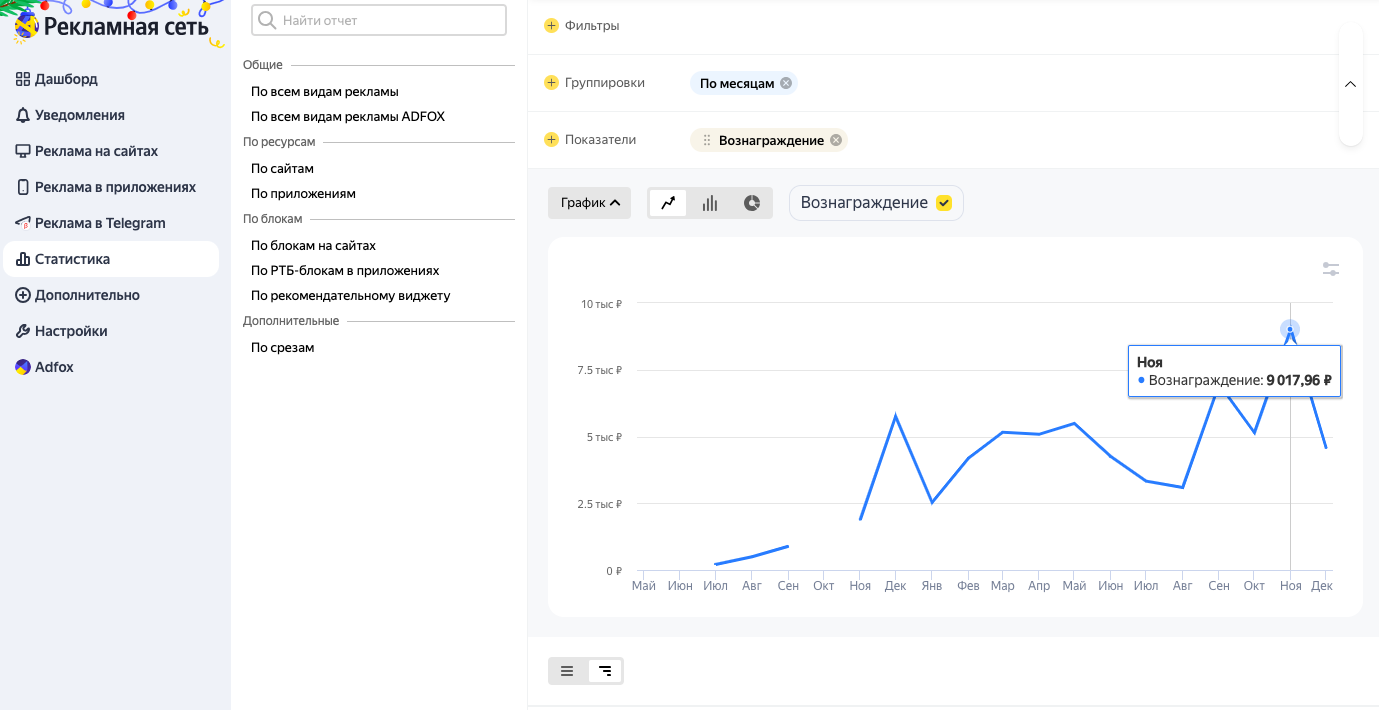Screen dimensions: 1379x710
Task: Add a metric via Показатели plus
Action: (x=551, y=140)
